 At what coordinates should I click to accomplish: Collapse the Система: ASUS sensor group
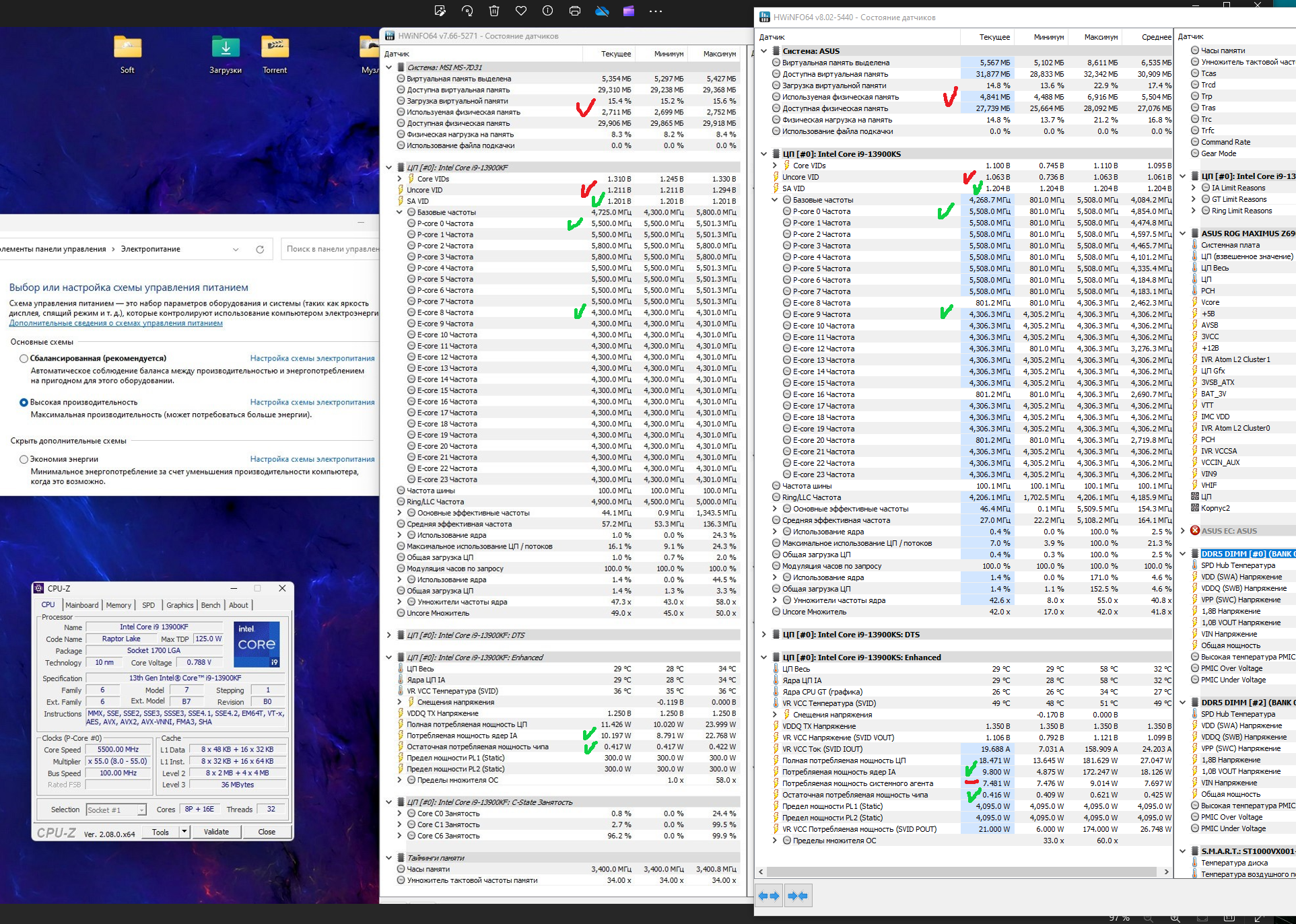click(x=763, y=51)
